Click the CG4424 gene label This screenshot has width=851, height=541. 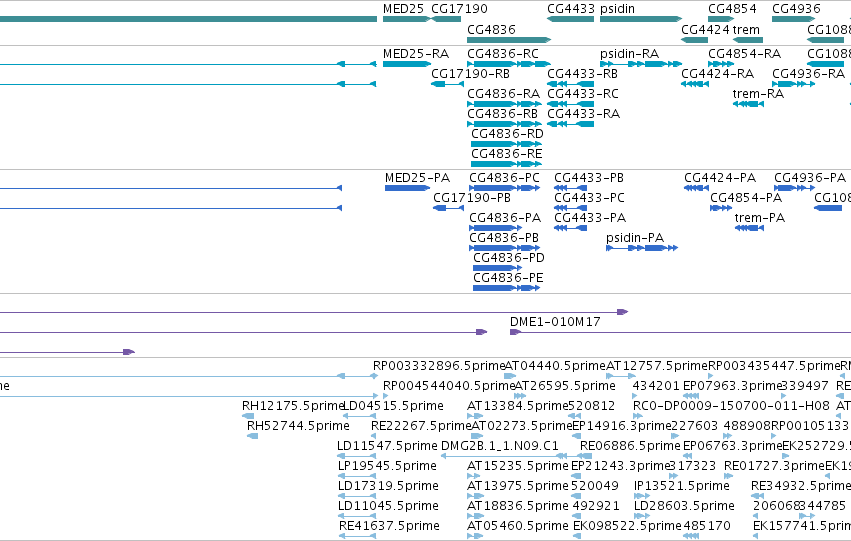(x=705, y=29)
